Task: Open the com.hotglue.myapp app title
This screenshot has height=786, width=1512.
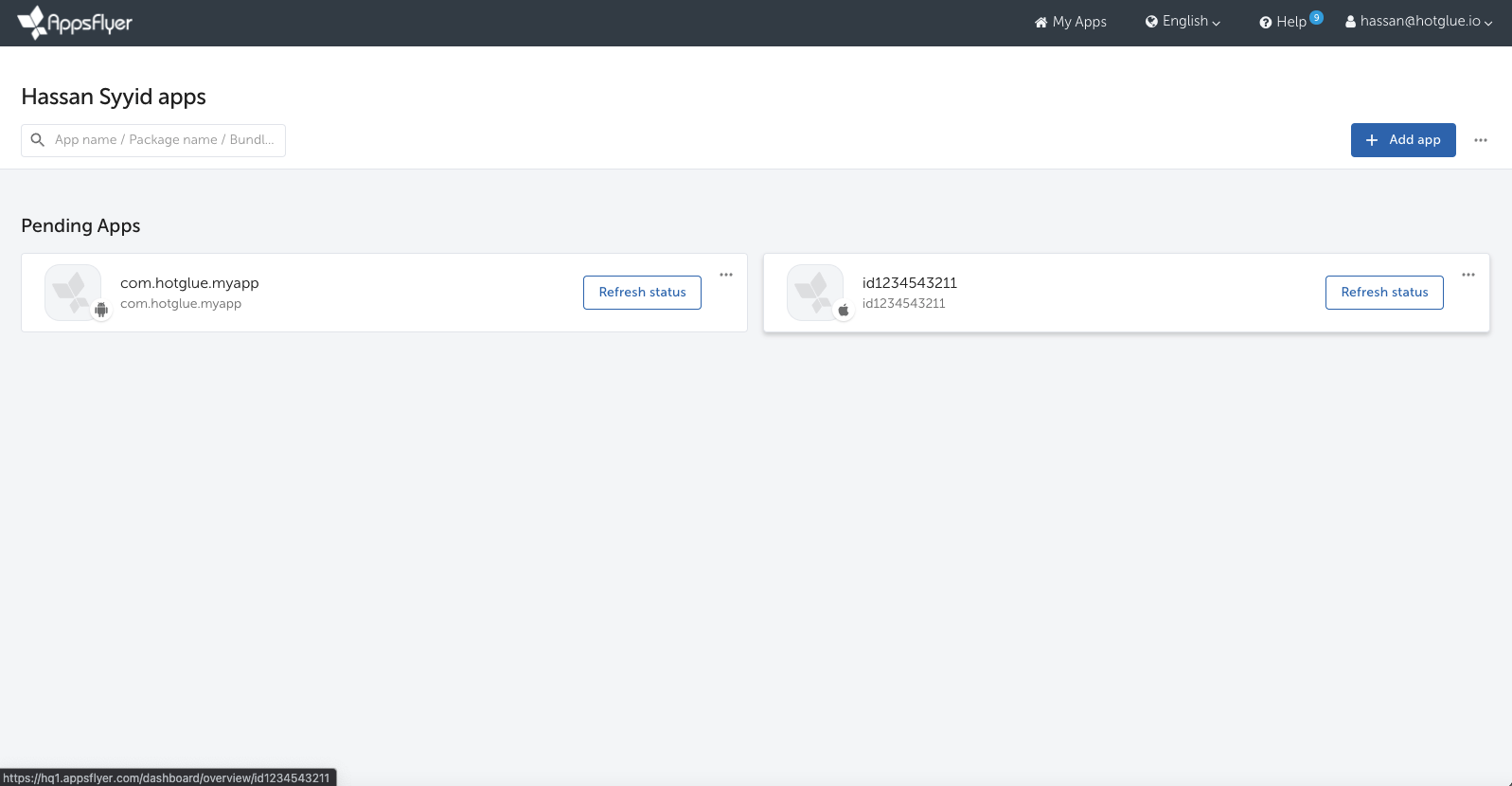Action: pyautogui.click(x=189, y=283)
